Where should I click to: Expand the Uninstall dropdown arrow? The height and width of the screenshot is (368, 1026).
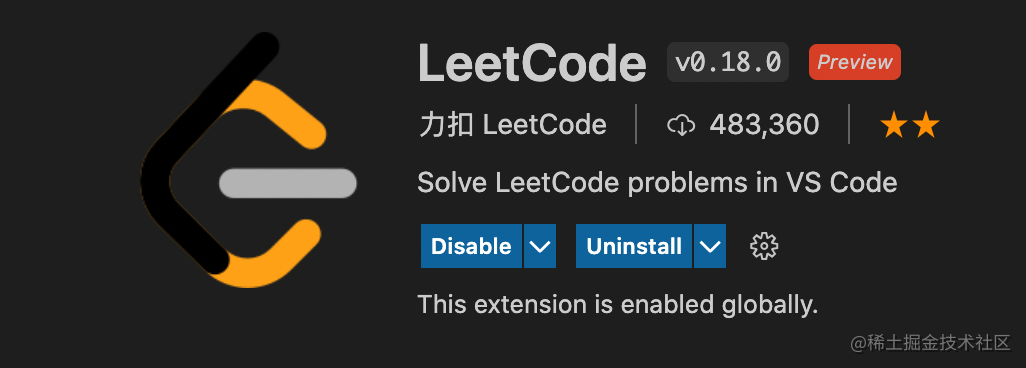coord(710,246)
